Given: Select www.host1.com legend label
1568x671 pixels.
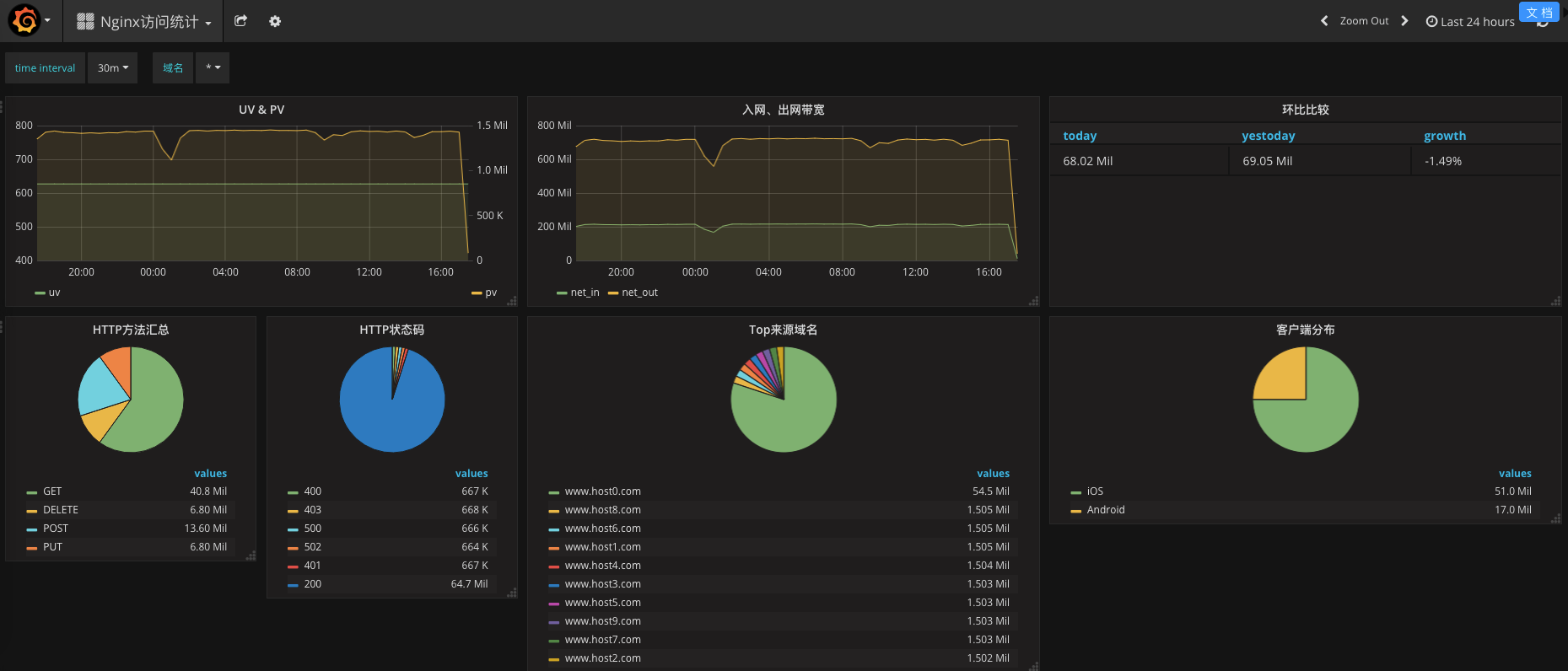Looking at the screenshot, I should click(603, 547).
